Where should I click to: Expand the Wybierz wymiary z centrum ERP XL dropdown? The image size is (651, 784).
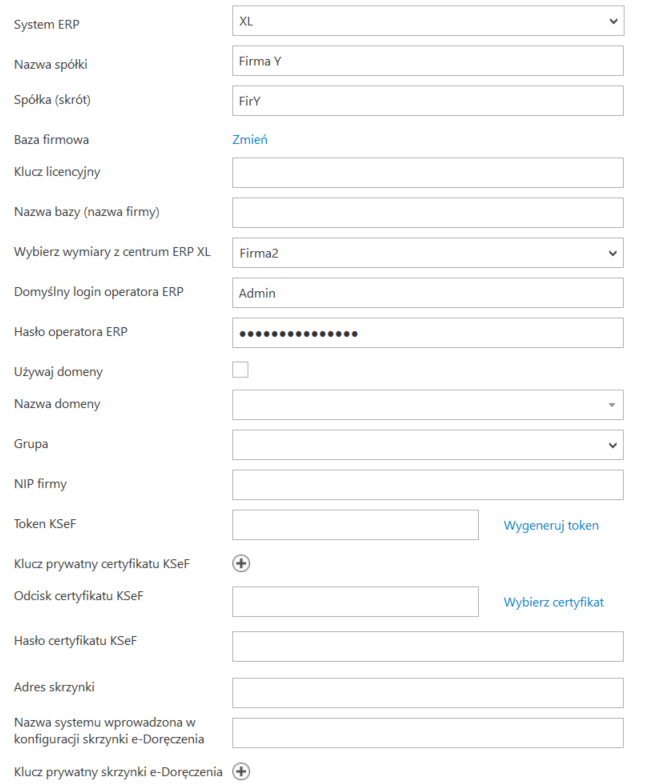(427, 253)
